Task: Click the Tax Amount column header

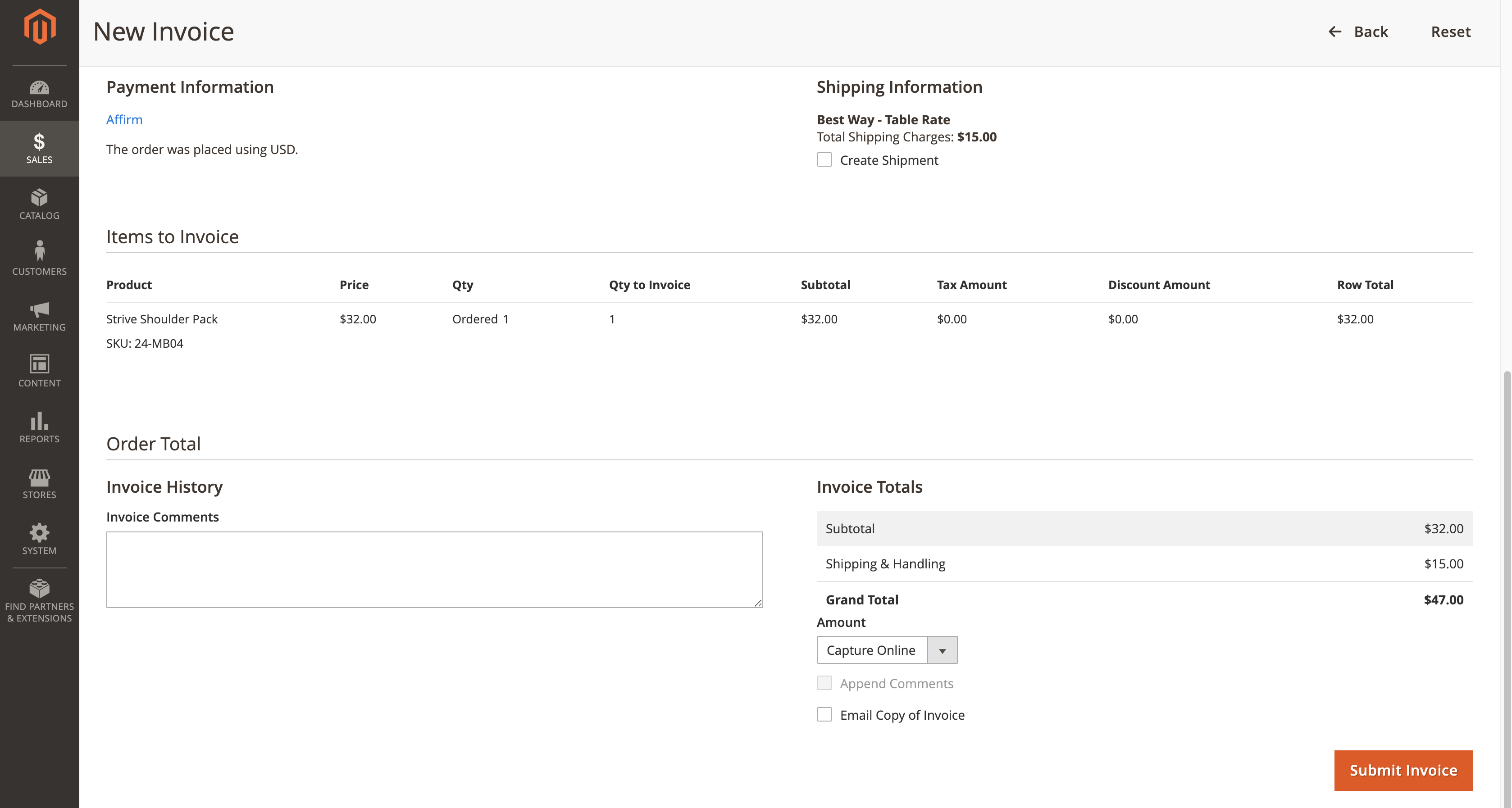Action: point(971,285)
